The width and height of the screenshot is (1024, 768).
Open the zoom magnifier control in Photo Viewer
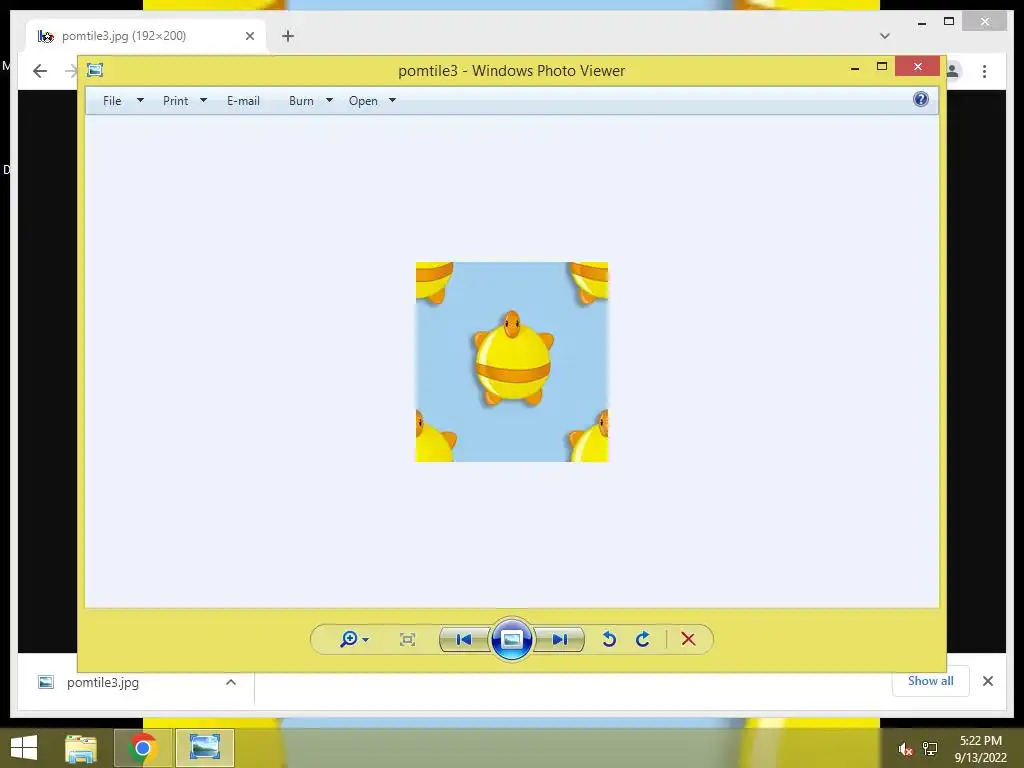pyautogui.click(x=349, y=639)
